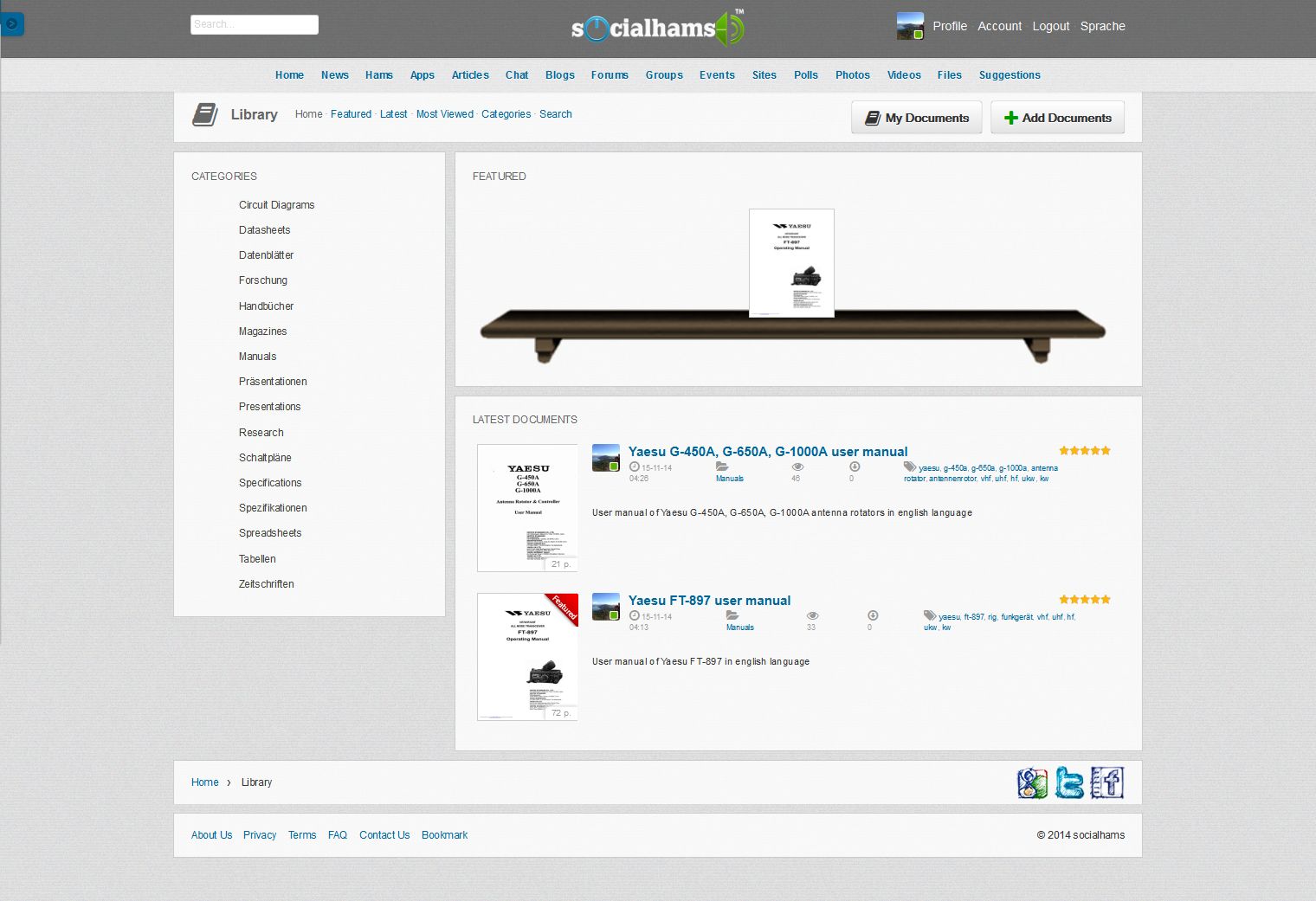Click the clock icon of FT-897 manual
The width and height of the screenshot is (1316, 901).
click(635, 615)
